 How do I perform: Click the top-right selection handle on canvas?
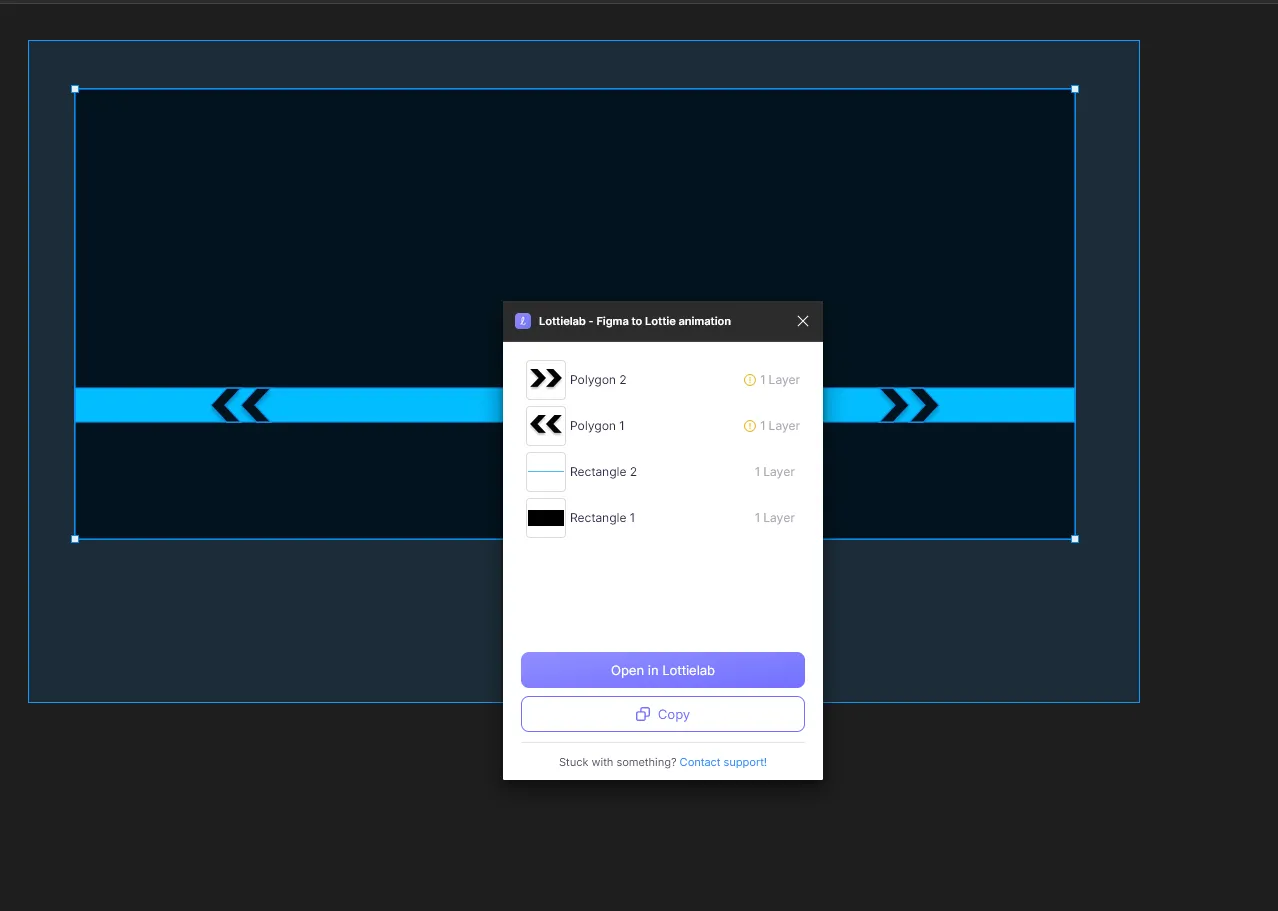1075,89
